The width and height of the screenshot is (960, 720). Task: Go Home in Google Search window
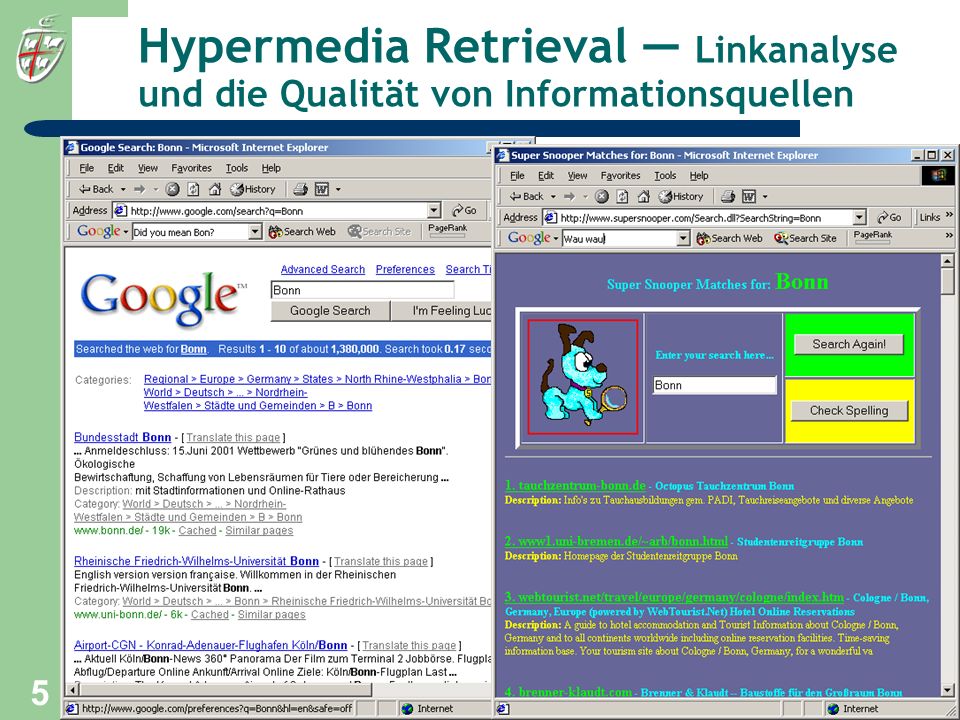(214, 189)
